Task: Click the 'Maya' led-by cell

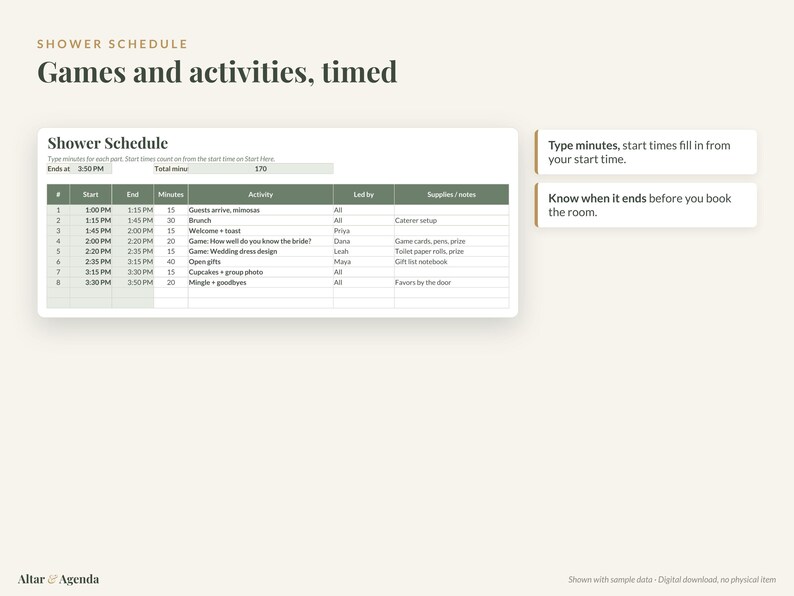Action: coord(364,262)
